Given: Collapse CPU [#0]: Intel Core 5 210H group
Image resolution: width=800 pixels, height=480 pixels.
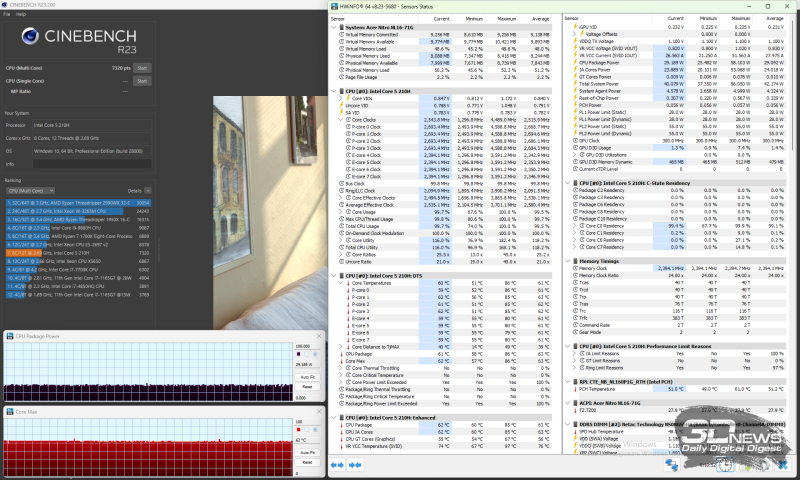Looking at the screenshot, I should pos(334,91).
